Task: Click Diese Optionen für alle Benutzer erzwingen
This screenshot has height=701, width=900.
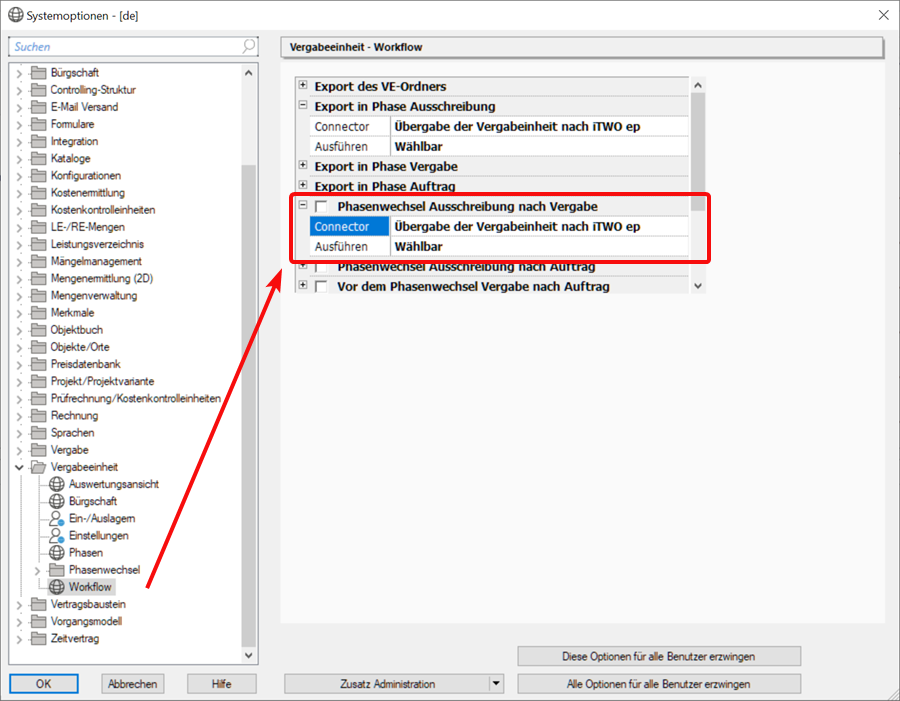Action: [x=659, y=656]
